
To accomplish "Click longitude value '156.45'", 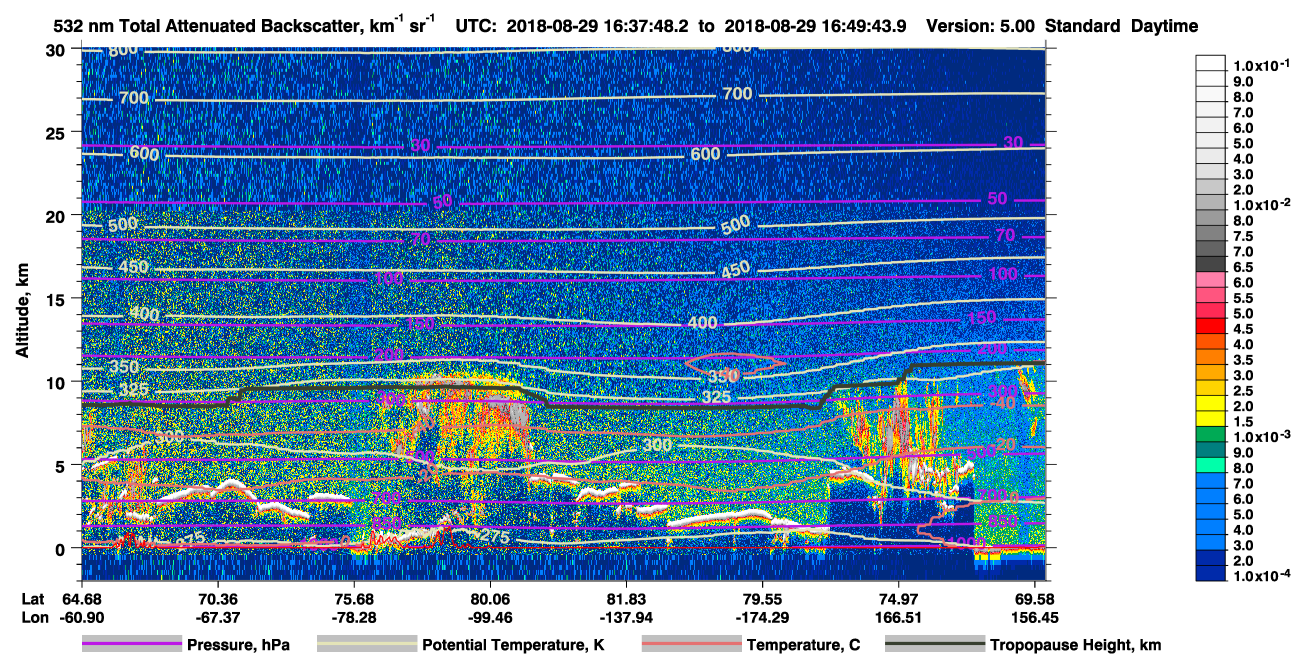I will click(x=1034, y=617).
